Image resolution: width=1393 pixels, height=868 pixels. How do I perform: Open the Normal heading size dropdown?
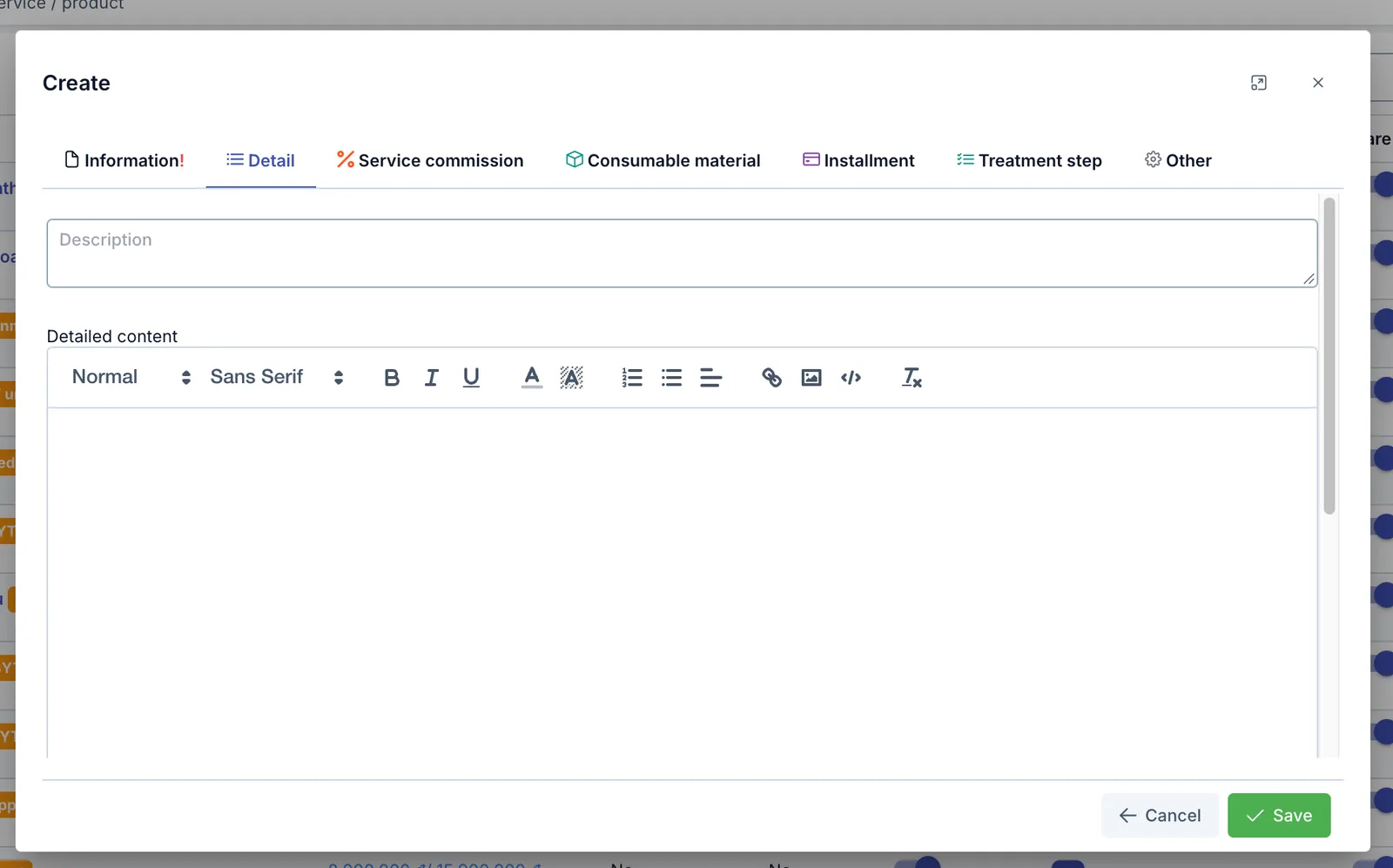(131, 377)
